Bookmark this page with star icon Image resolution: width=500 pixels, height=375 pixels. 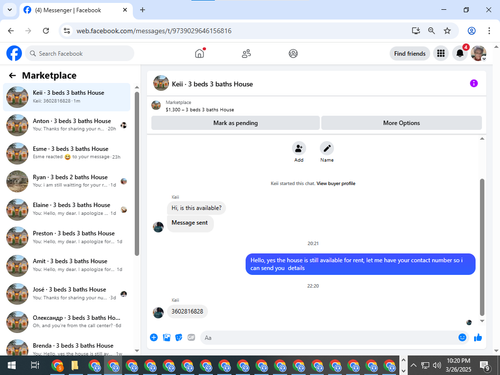pyautogui.click(x=447, y=31)
